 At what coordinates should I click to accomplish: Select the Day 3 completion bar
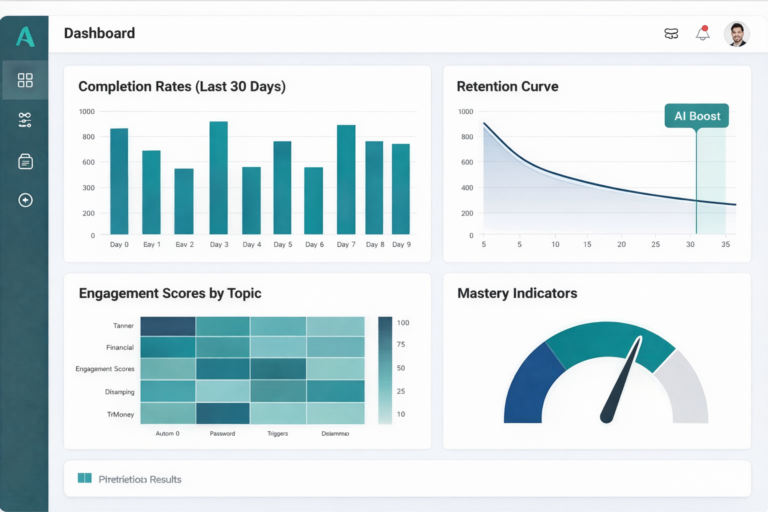pos(218,178)
